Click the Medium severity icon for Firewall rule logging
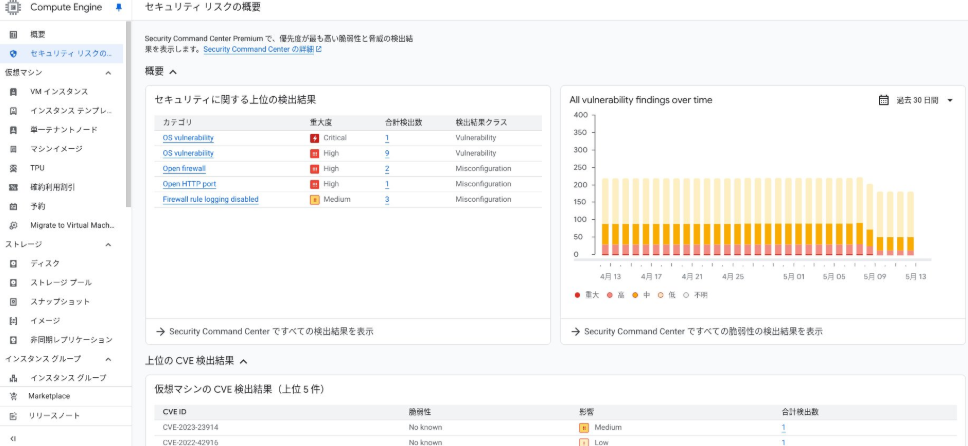 pos(314,200)
